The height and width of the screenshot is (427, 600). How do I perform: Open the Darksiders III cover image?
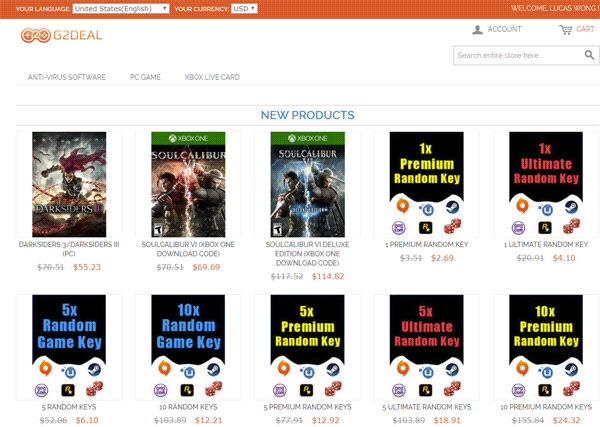[69, 184]
